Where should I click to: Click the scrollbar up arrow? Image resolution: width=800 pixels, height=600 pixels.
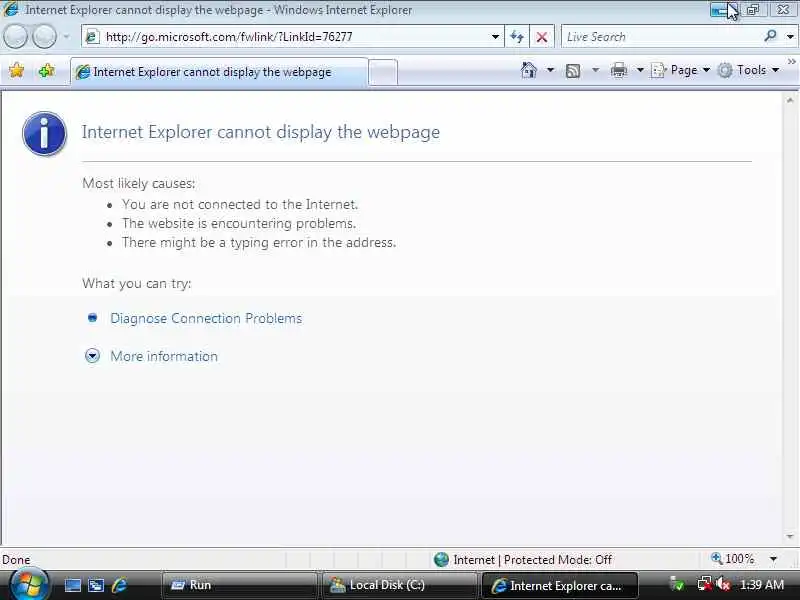point(790,101)
